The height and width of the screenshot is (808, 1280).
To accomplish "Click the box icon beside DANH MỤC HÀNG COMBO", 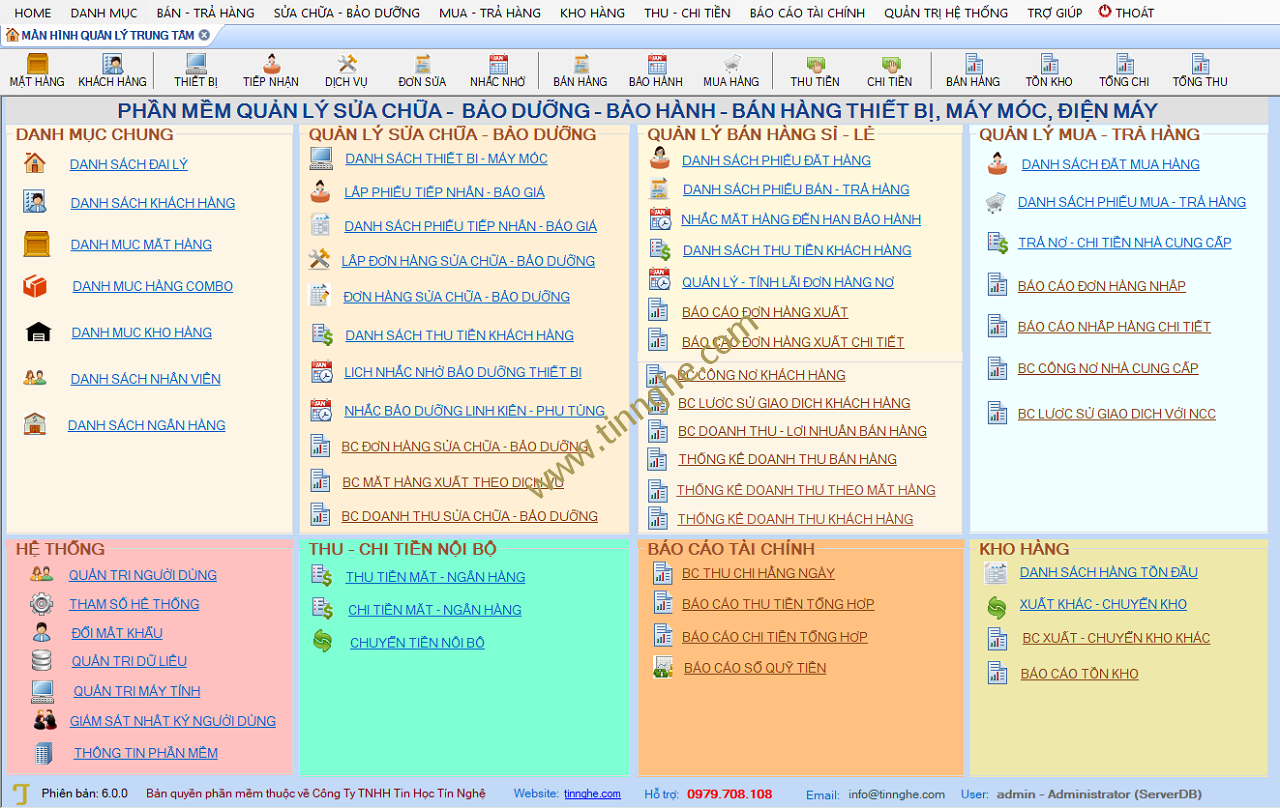I will pos(35,286).
